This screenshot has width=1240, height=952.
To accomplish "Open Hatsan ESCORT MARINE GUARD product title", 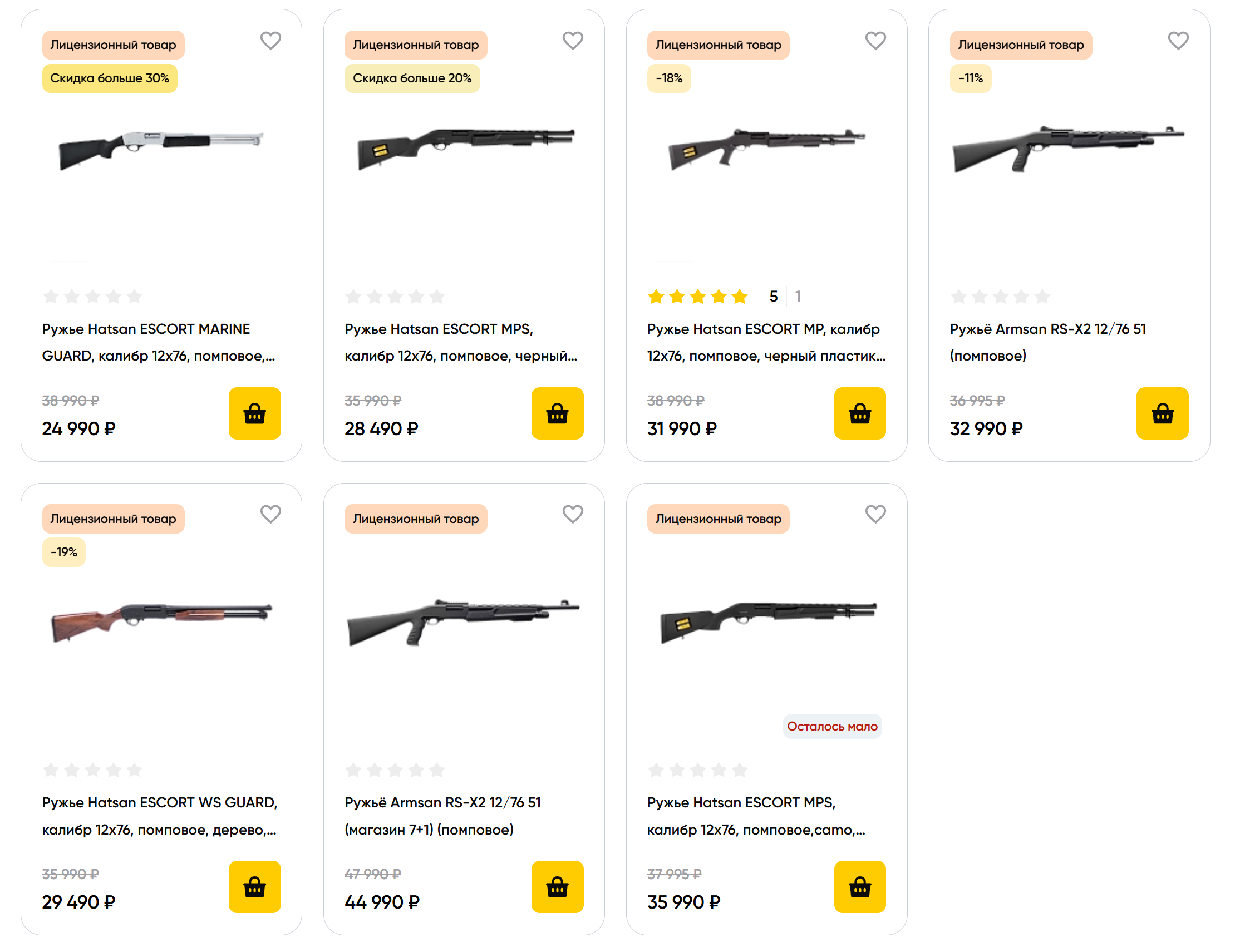I will (158, 342).
